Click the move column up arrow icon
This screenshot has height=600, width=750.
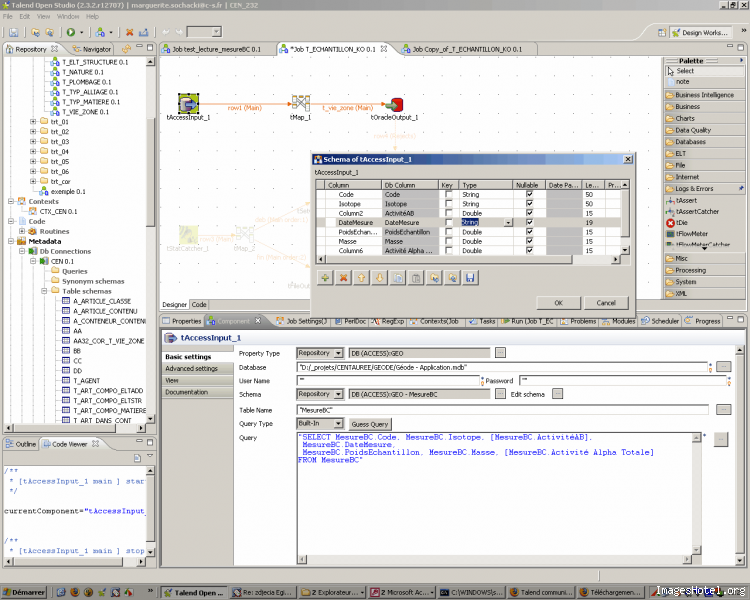pyautogui.click(x=361, y=277)
